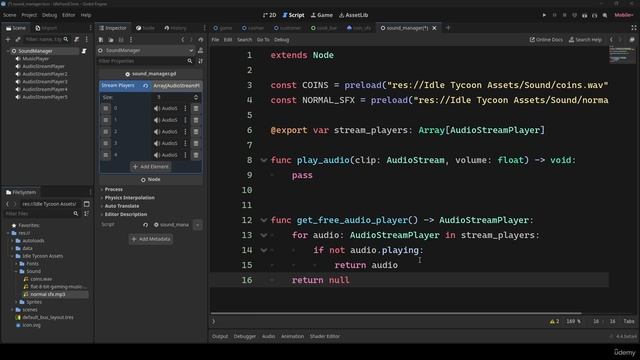Collapse the Sound folder
This screenshot has width=640, height=360.
16,271
